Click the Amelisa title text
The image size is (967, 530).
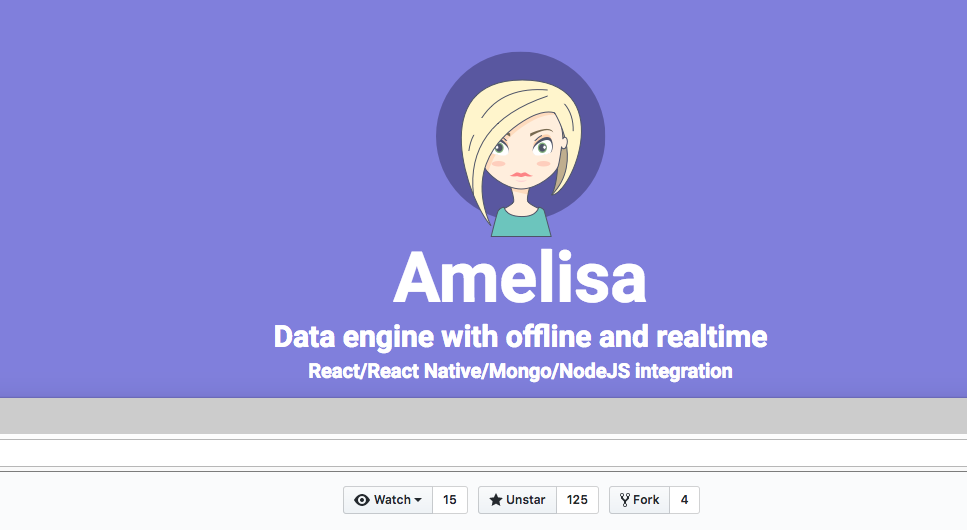point(520,278)
